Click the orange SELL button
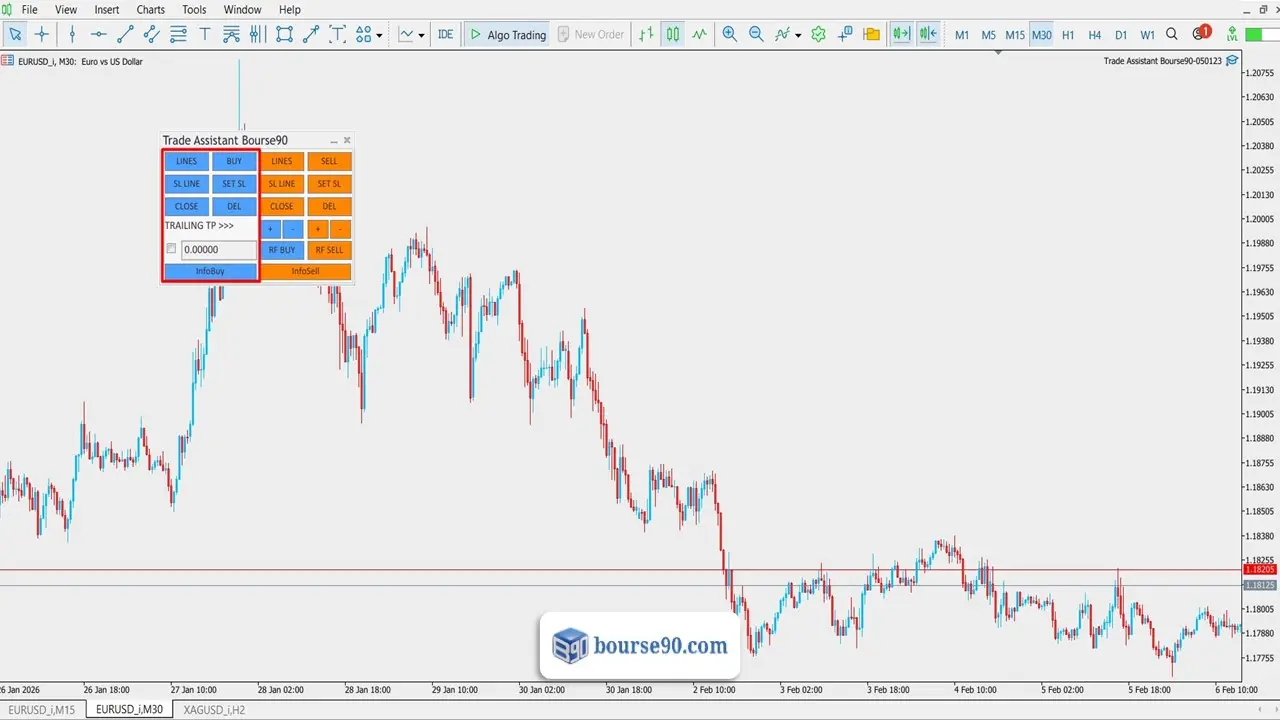Image resolution: width=1280 pixels, height=720 pixels. pyautogui.click(x=329, y=161)
